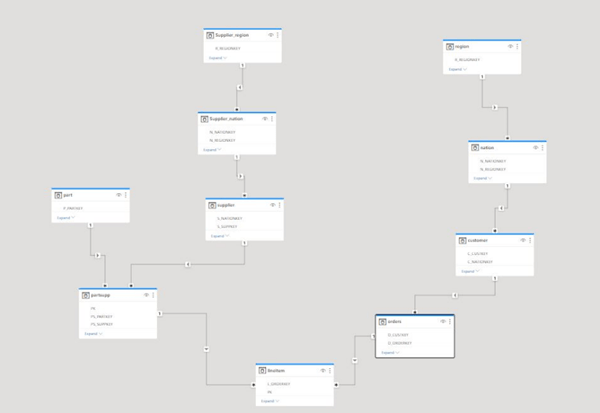Click the lineitem table icon
Viewport: 600px width, 413px height.
[x=260, y=369]
